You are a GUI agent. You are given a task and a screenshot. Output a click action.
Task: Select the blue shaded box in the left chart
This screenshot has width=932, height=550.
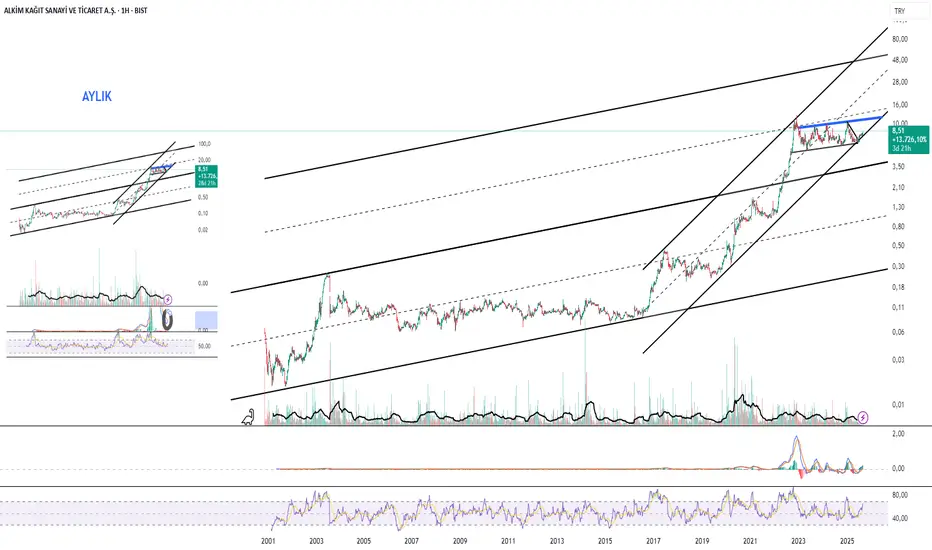(206, 320)
